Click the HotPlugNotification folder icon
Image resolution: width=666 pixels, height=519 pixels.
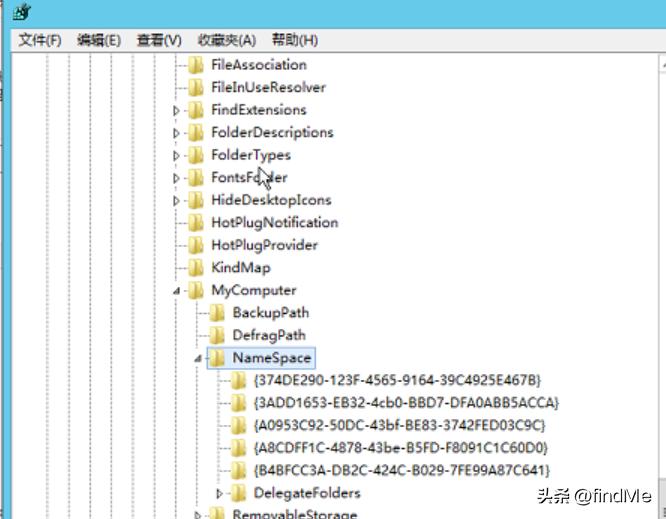196,223
